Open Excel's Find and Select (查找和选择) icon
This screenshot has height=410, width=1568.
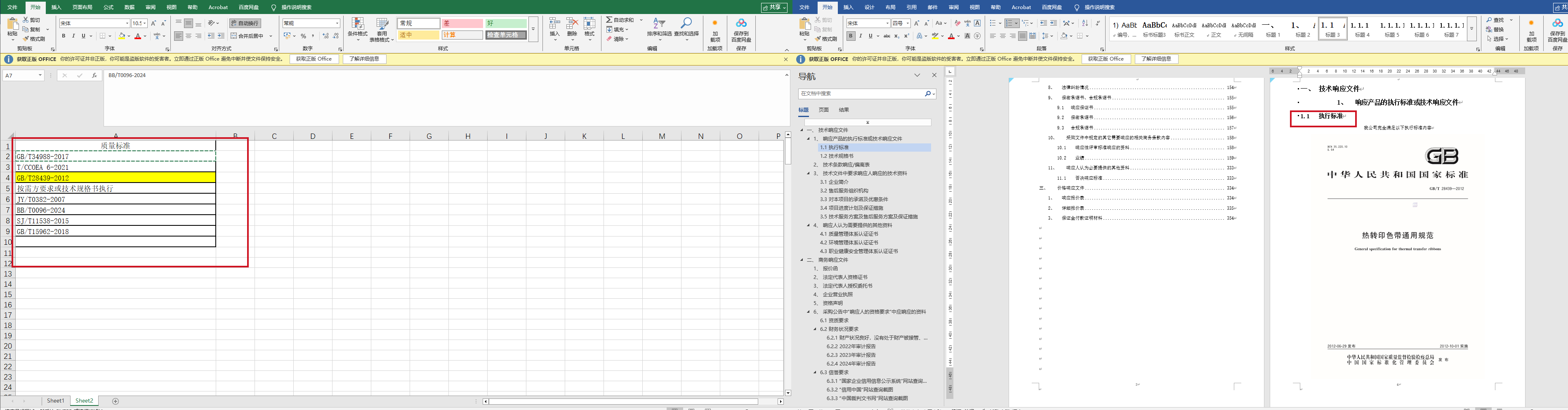686,24
